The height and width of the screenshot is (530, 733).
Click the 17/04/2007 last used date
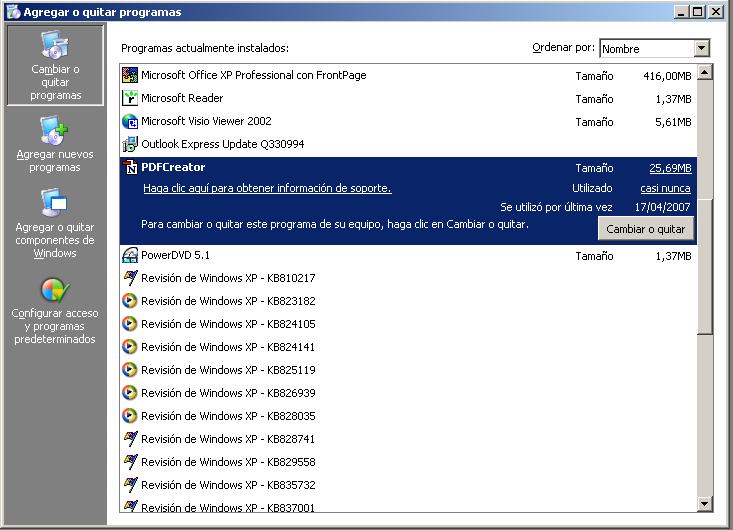(x=662, y=207)
